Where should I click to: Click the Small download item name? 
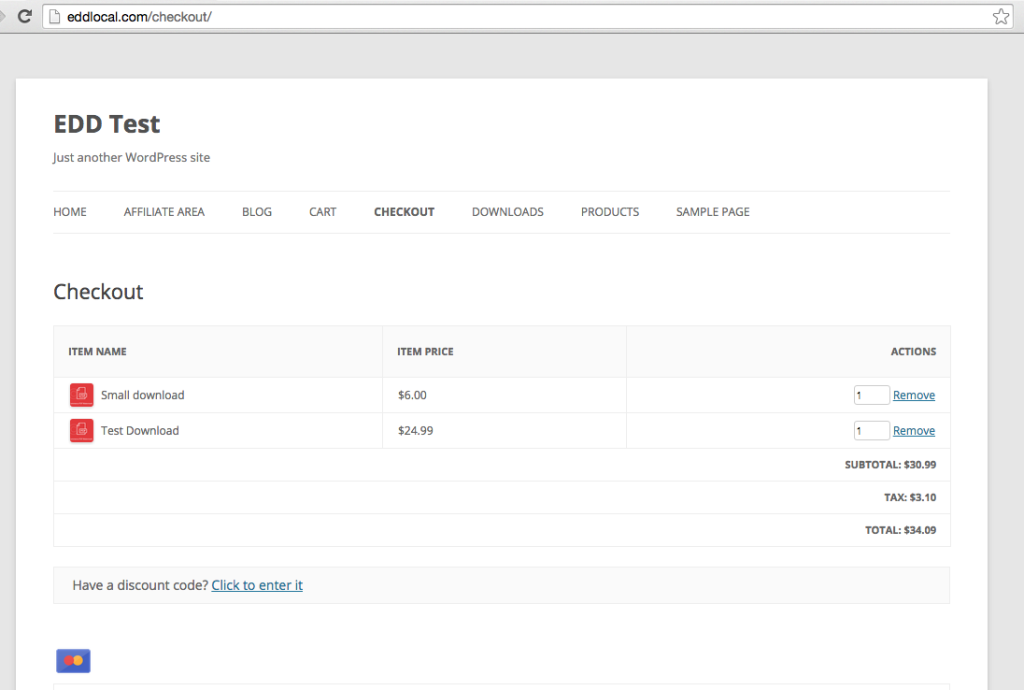[x=142, y=395]
